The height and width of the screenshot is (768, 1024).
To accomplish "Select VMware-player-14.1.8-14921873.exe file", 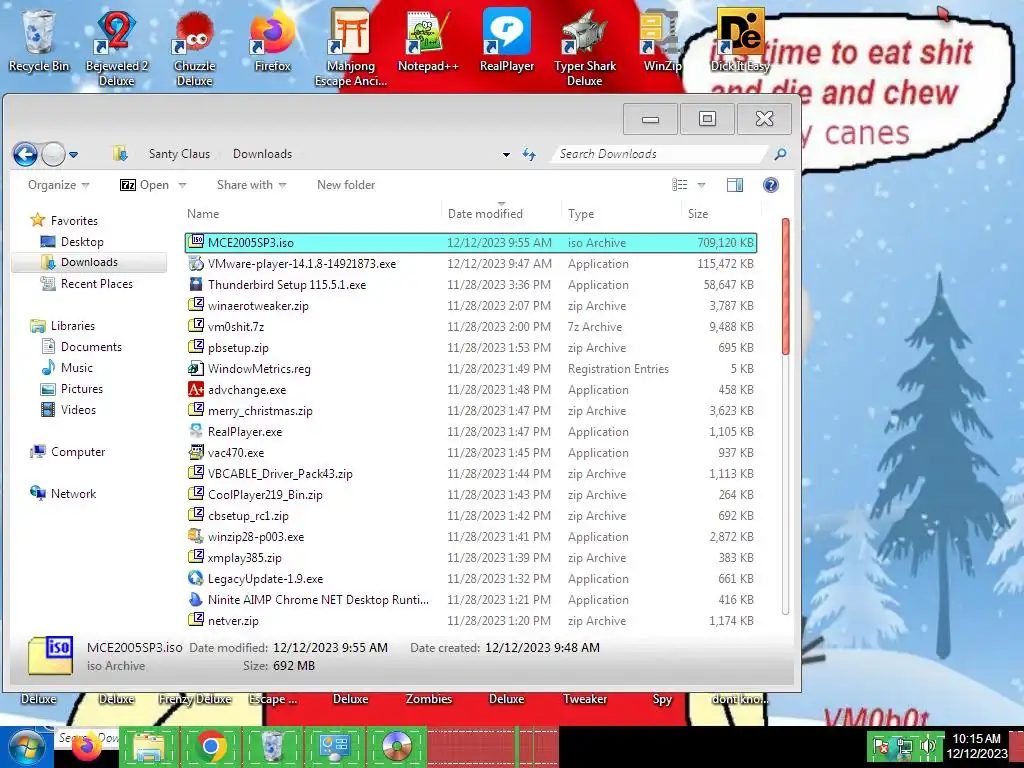I will pos(471,264).
